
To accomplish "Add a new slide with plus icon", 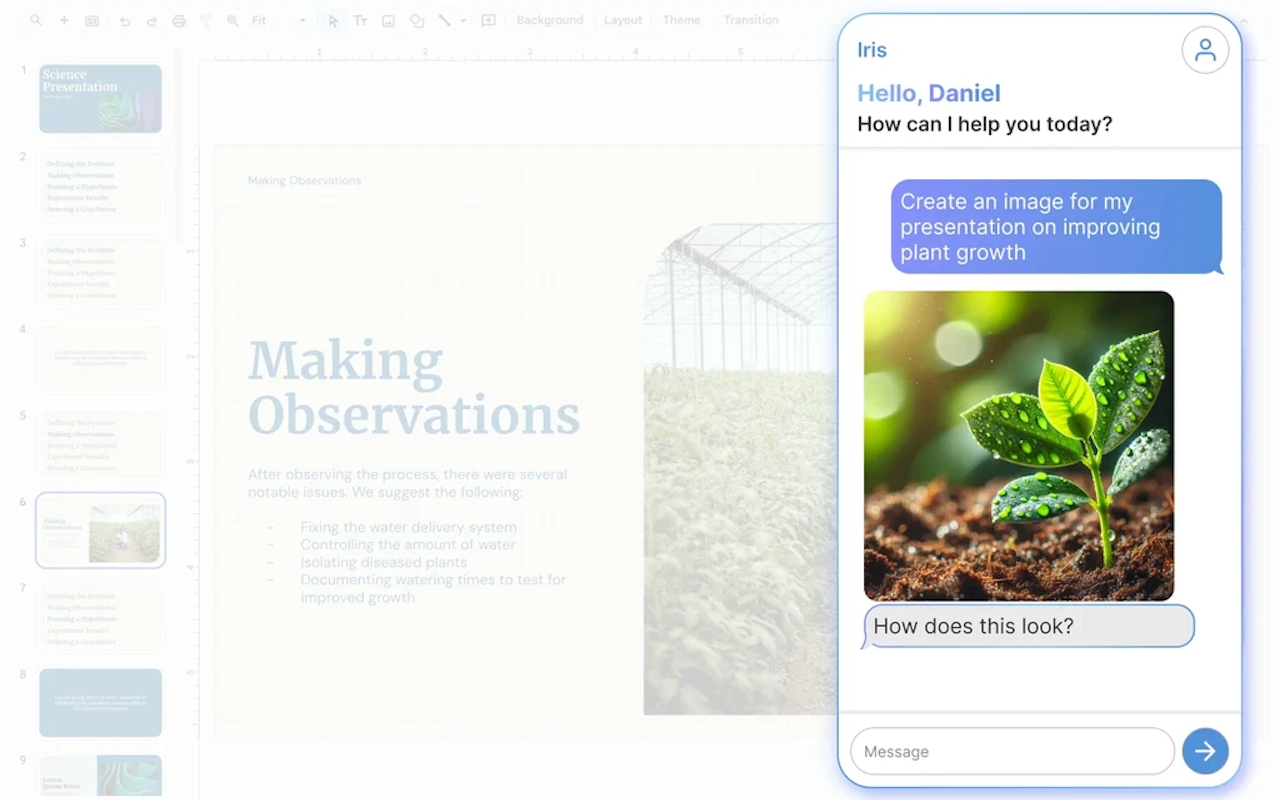I will coord(64,20).
